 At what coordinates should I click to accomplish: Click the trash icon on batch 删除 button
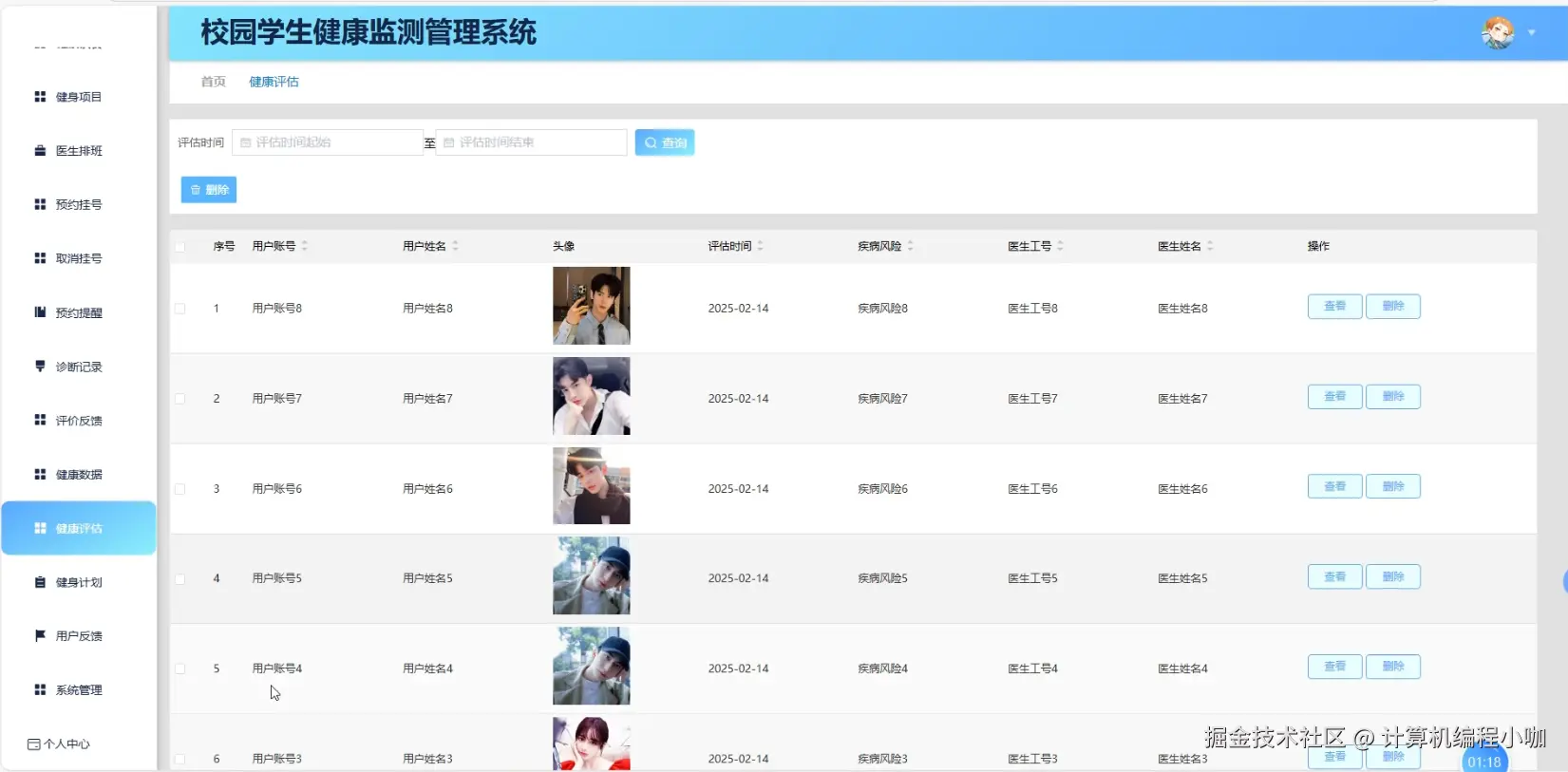(x=196, y=190)
